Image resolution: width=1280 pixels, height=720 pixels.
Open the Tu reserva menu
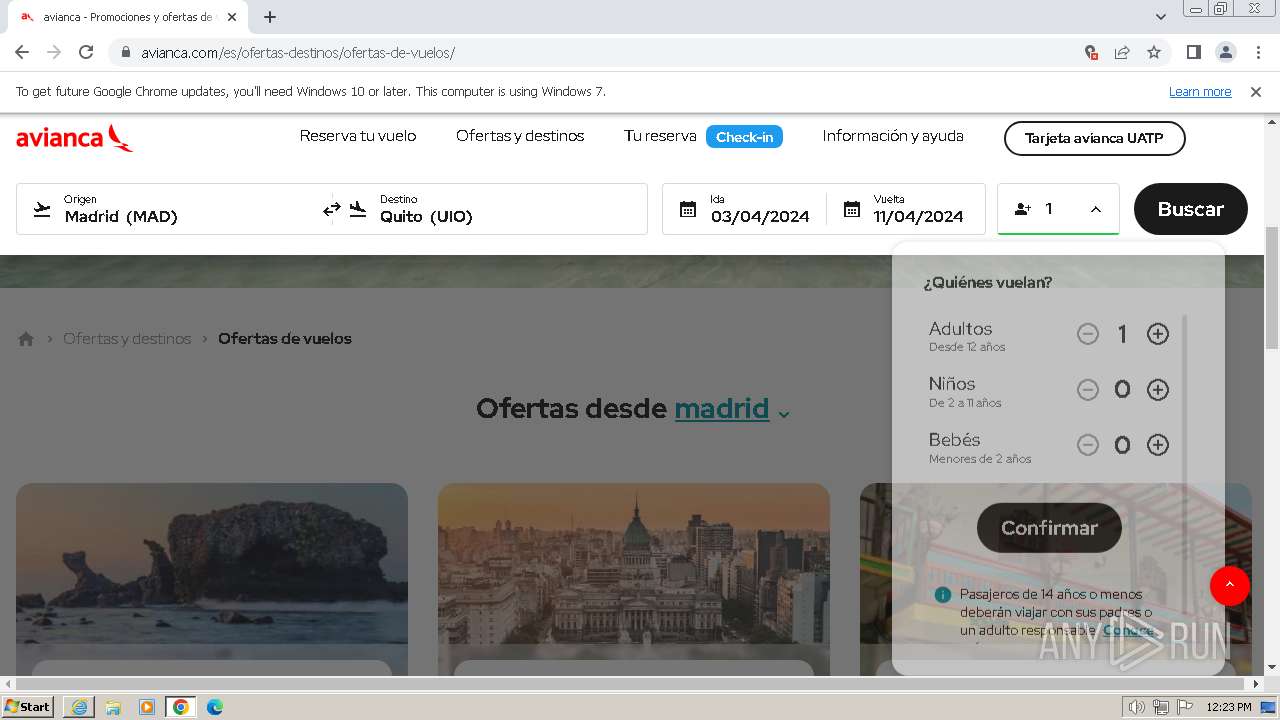click(660, 136)
